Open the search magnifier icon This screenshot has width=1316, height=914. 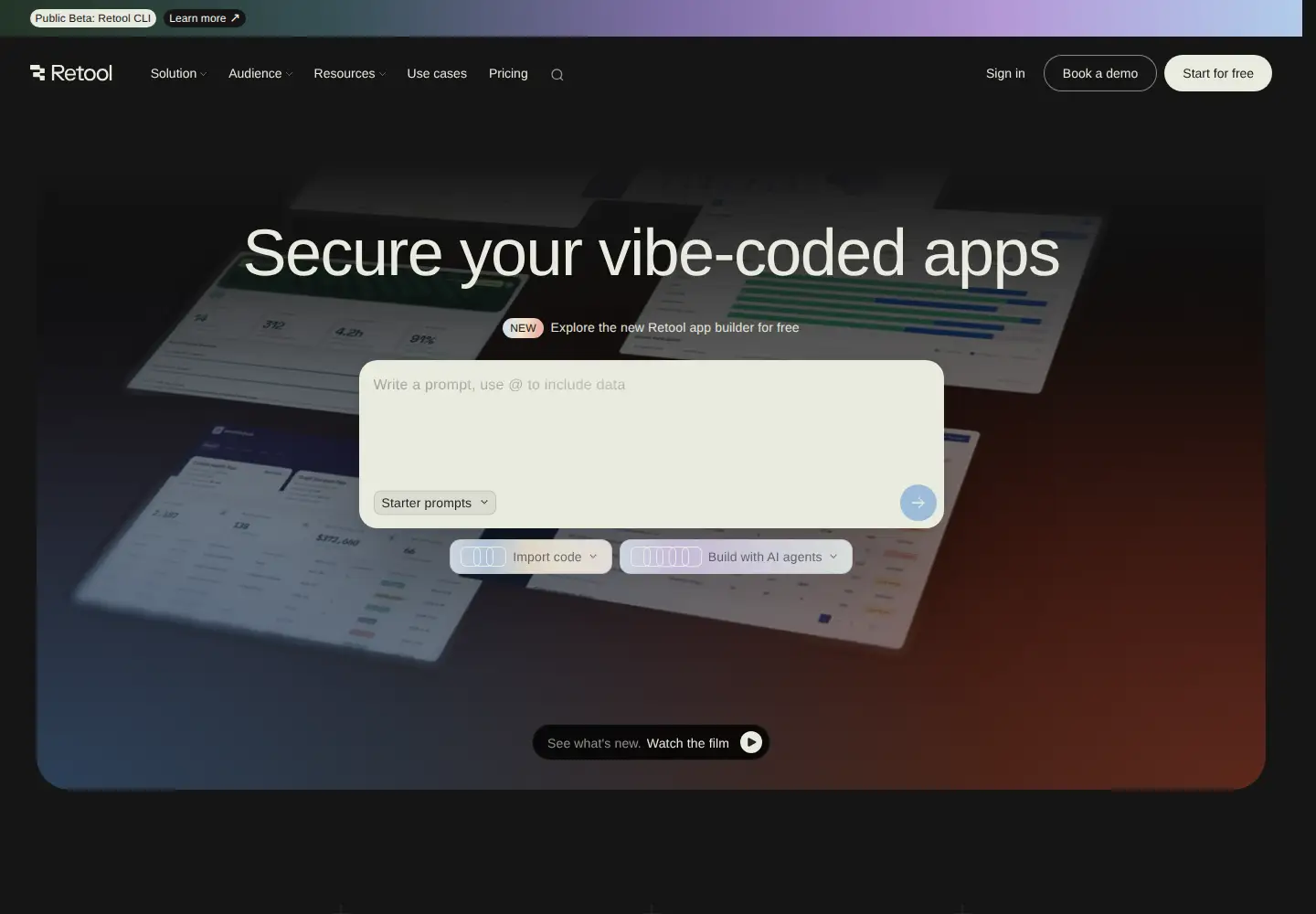[x=557, y=75]
